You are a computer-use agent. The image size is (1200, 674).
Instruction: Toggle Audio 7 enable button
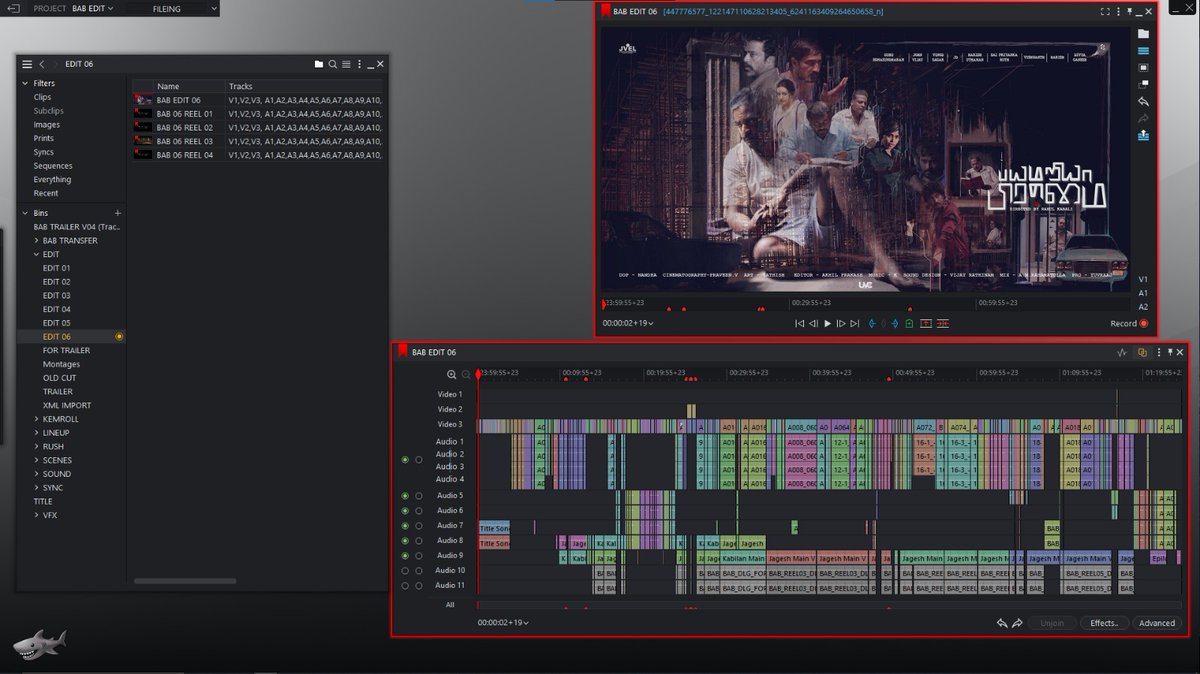[405, 525]
